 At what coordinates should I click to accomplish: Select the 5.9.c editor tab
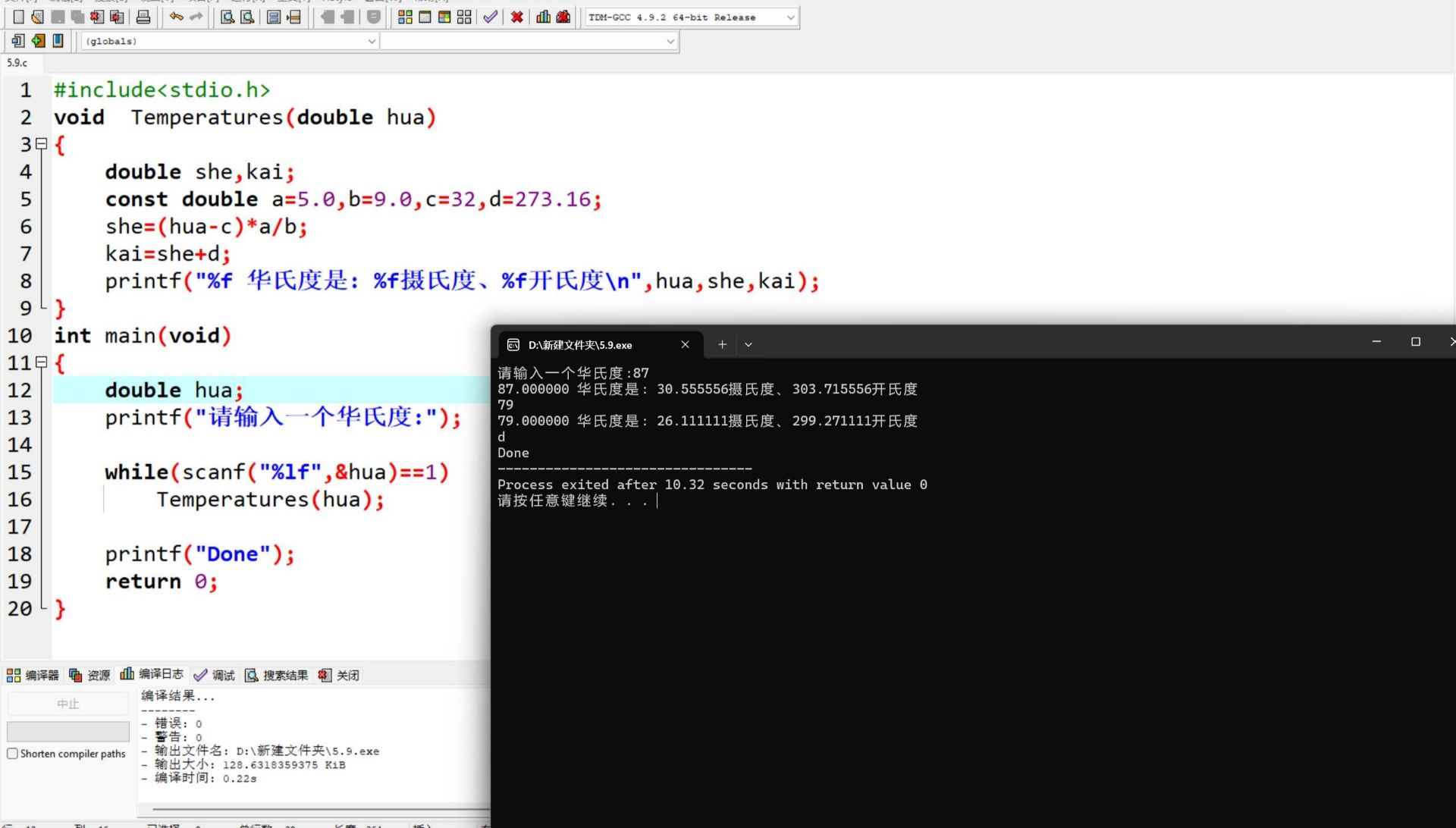(x=17, y=63)
